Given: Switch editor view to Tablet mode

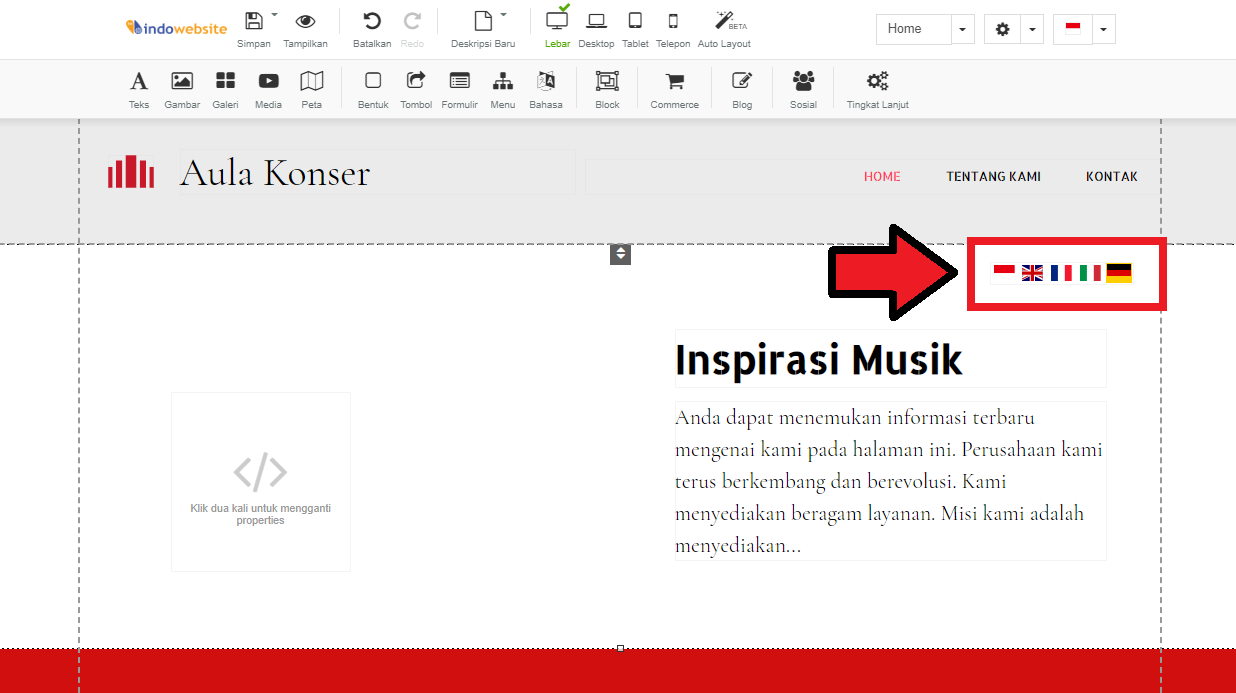Looking at the screenshot, I should coord(635,28).
